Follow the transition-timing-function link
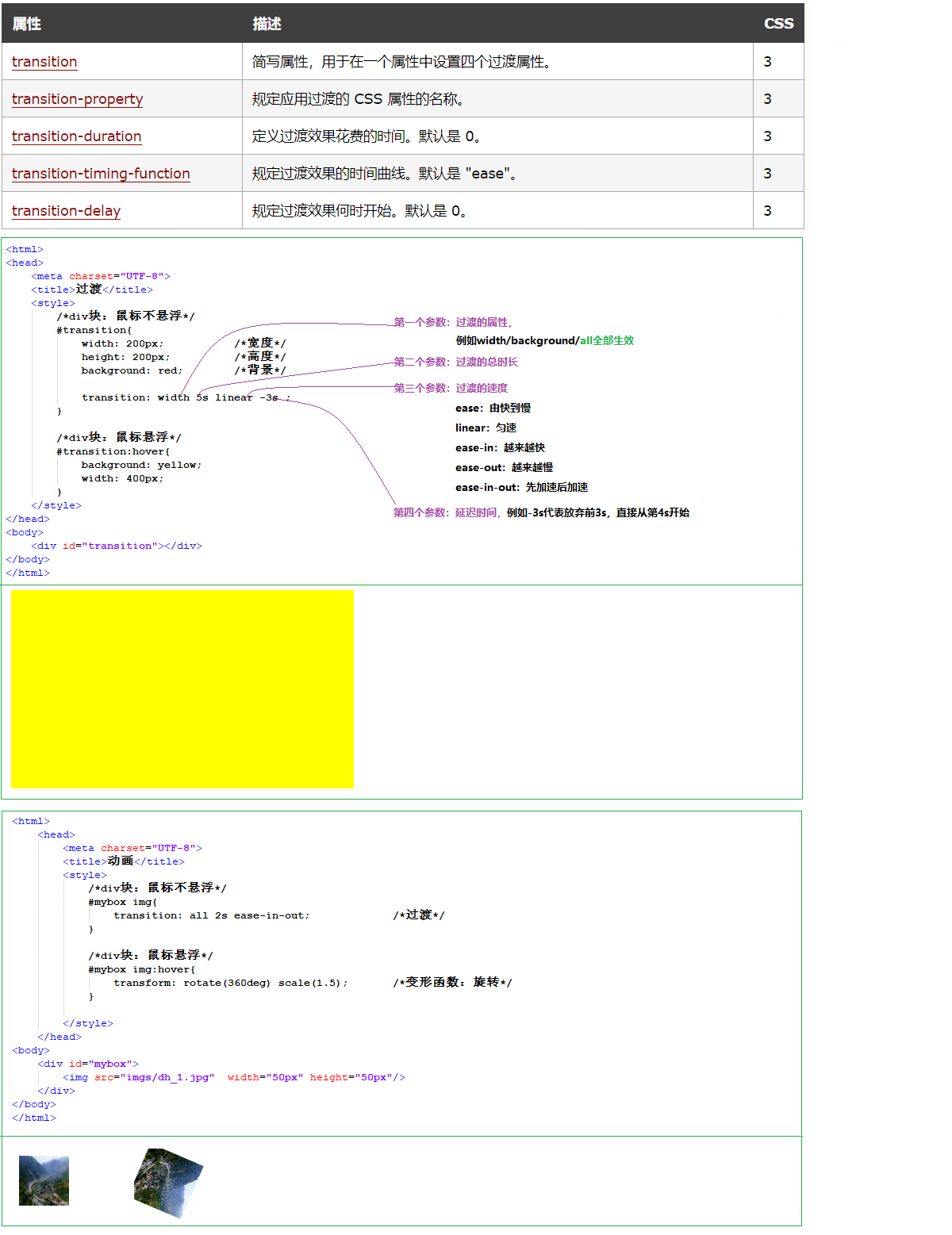Viewport: 952px width, 1235px height. tap(101, 174)
